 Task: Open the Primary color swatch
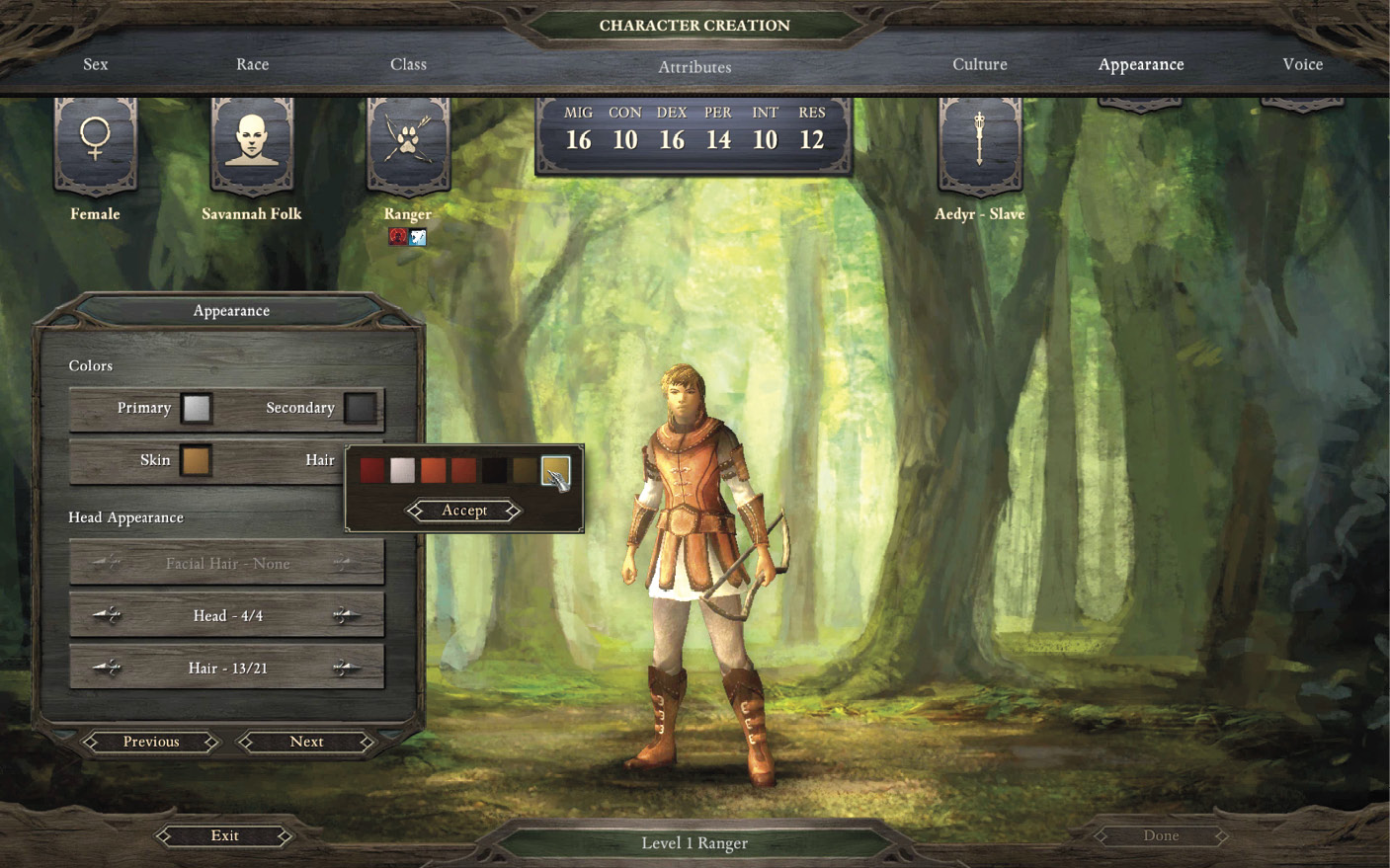click(x=197, y=408)
